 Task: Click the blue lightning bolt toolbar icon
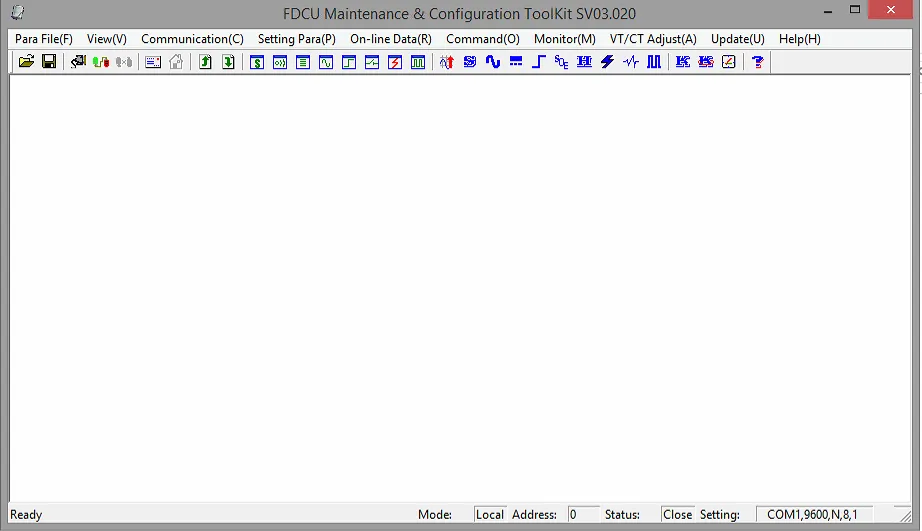coord(607,62)
